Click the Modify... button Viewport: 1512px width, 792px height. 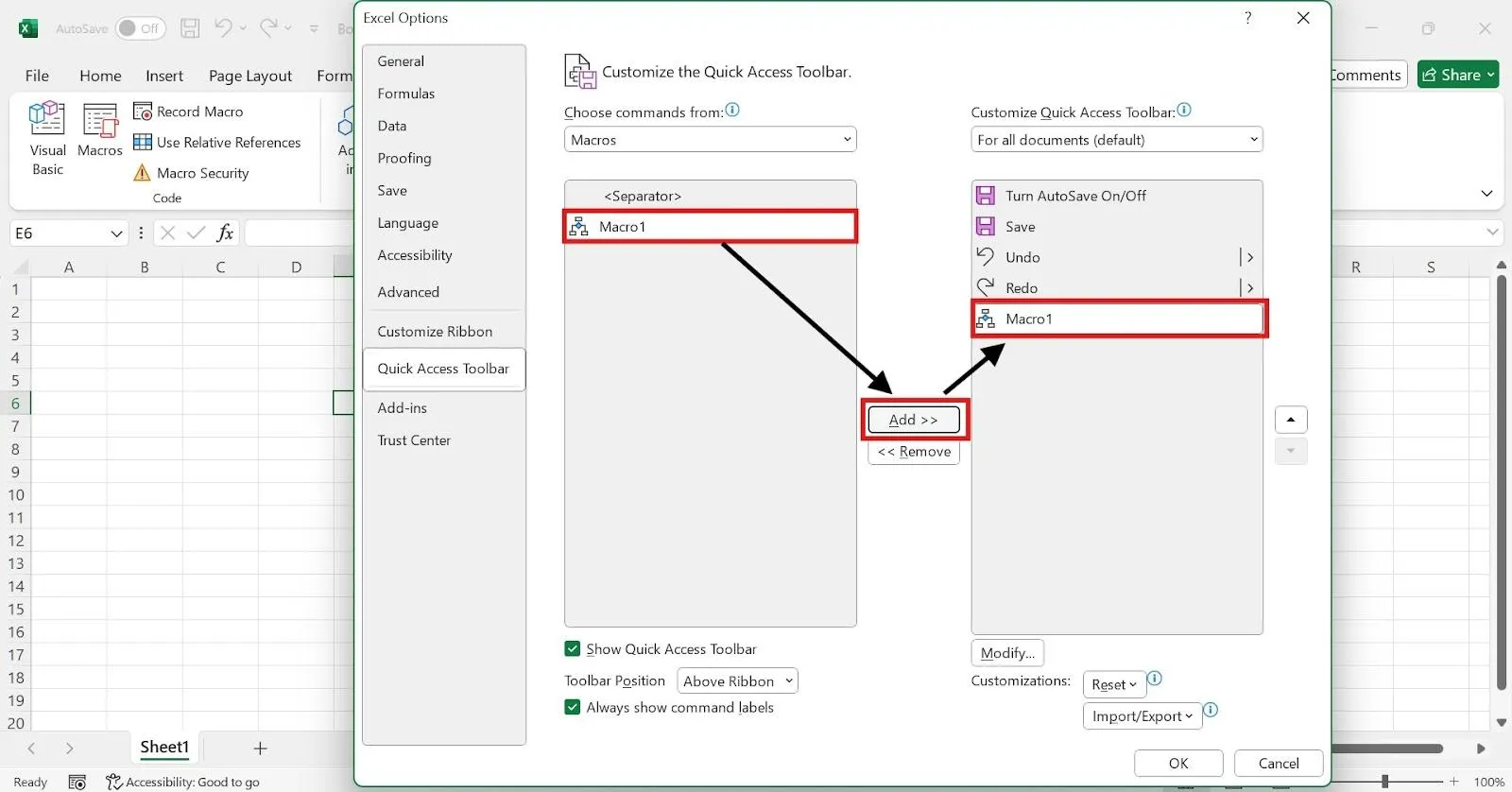tap(1007, 653)
